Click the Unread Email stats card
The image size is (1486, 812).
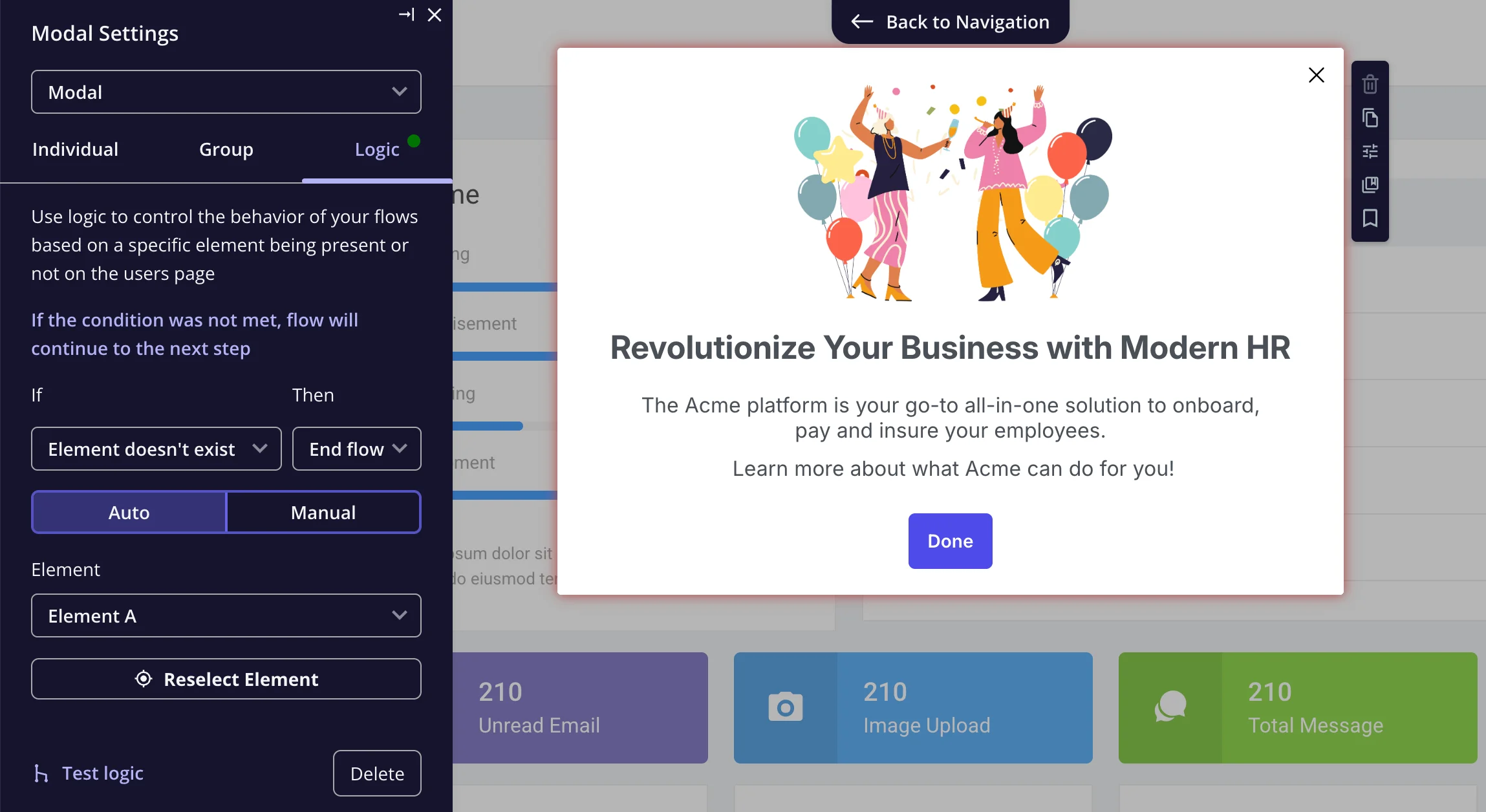click(580, 708)
